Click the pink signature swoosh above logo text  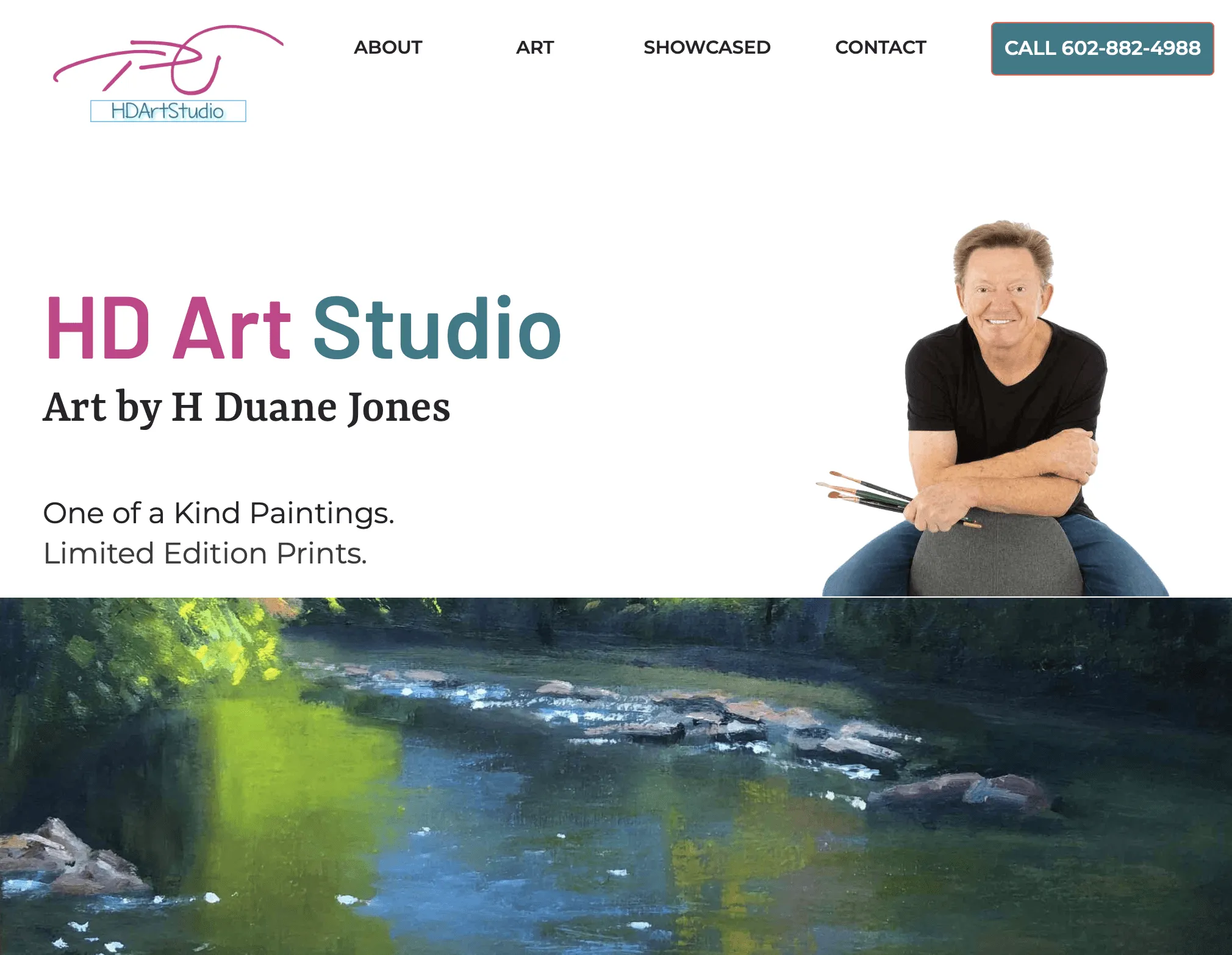point(168,60)
